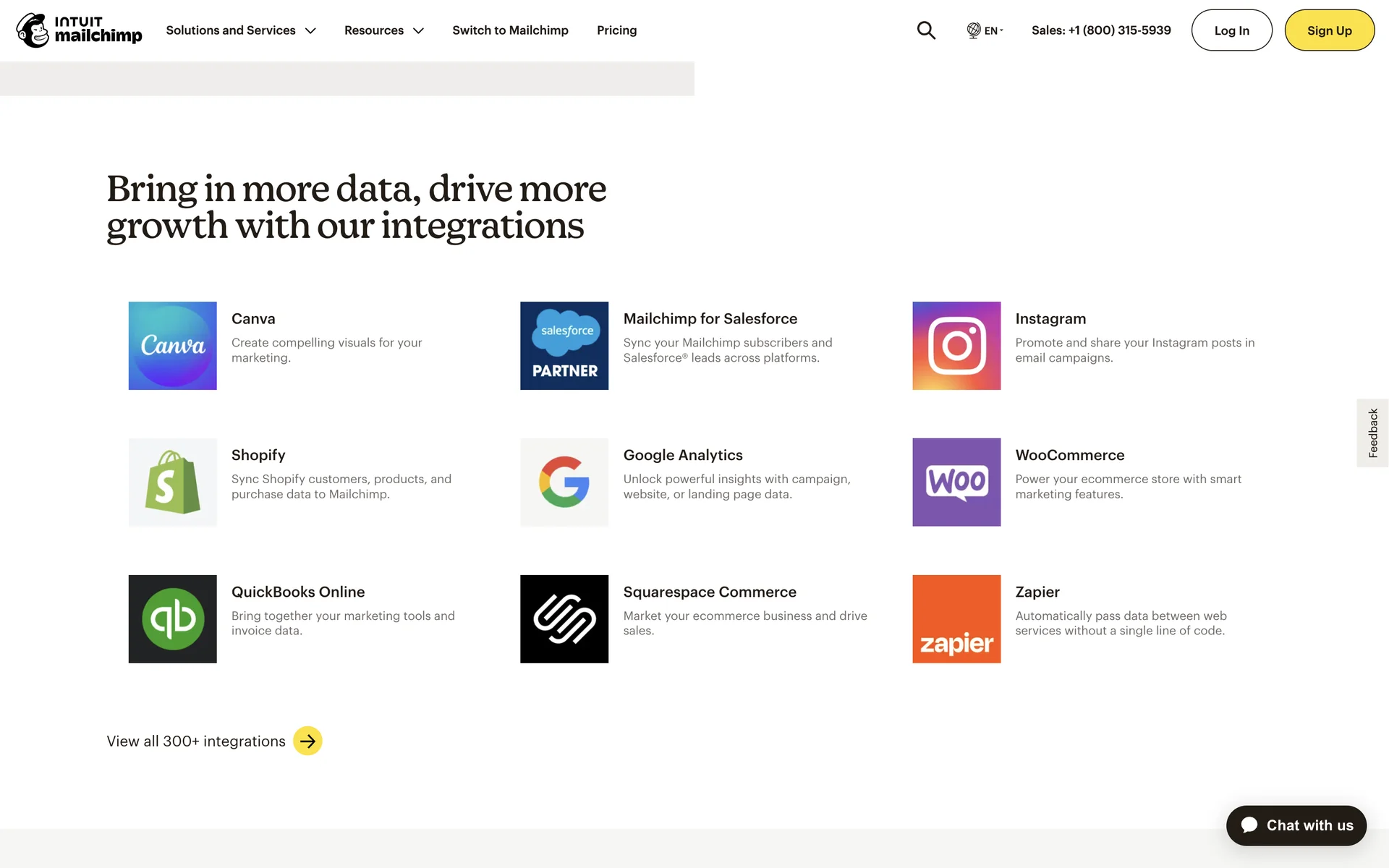The height and width of the screenshot is (868, 1389).
Task: Open the search magnifier icon
Action: (x=926, y=30)
